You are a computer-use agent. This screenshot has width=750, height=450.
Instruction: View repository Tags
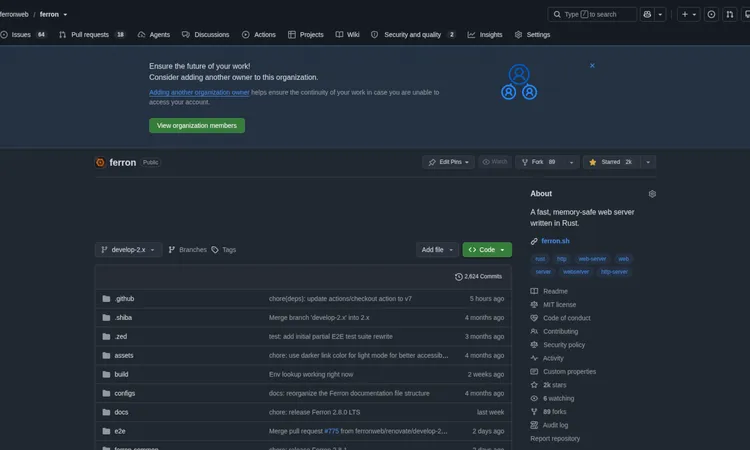point(224,250)
